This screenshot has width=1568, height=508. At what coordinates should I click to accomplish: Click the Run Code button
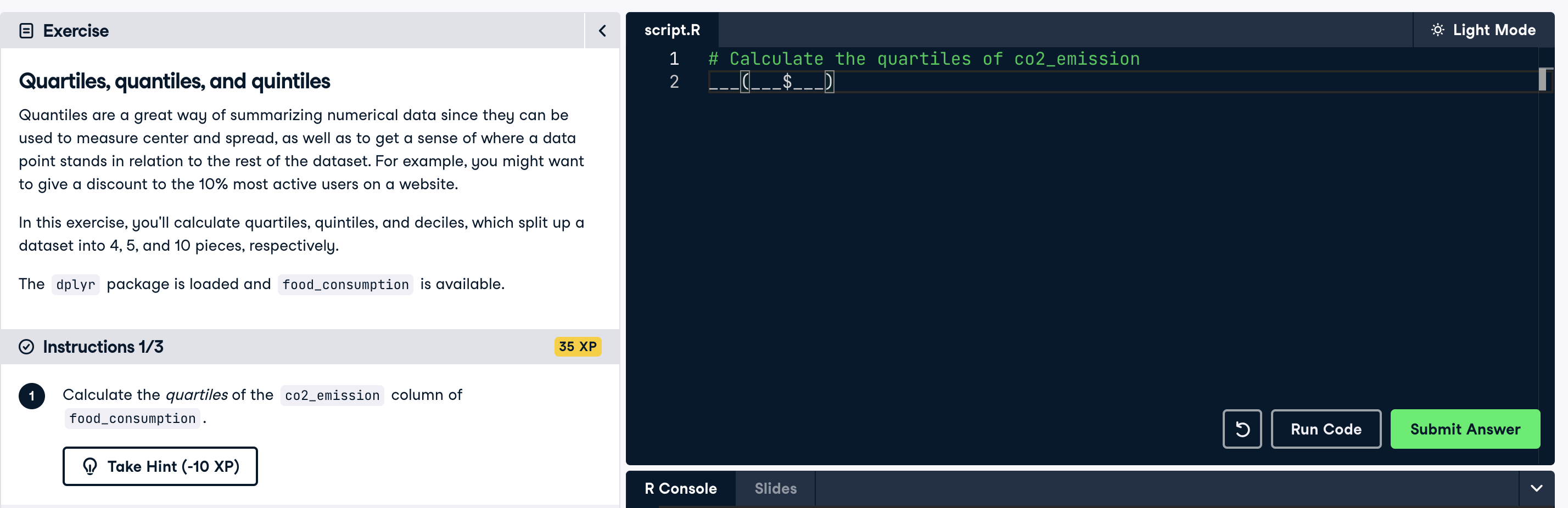(x=1326, y=429)
